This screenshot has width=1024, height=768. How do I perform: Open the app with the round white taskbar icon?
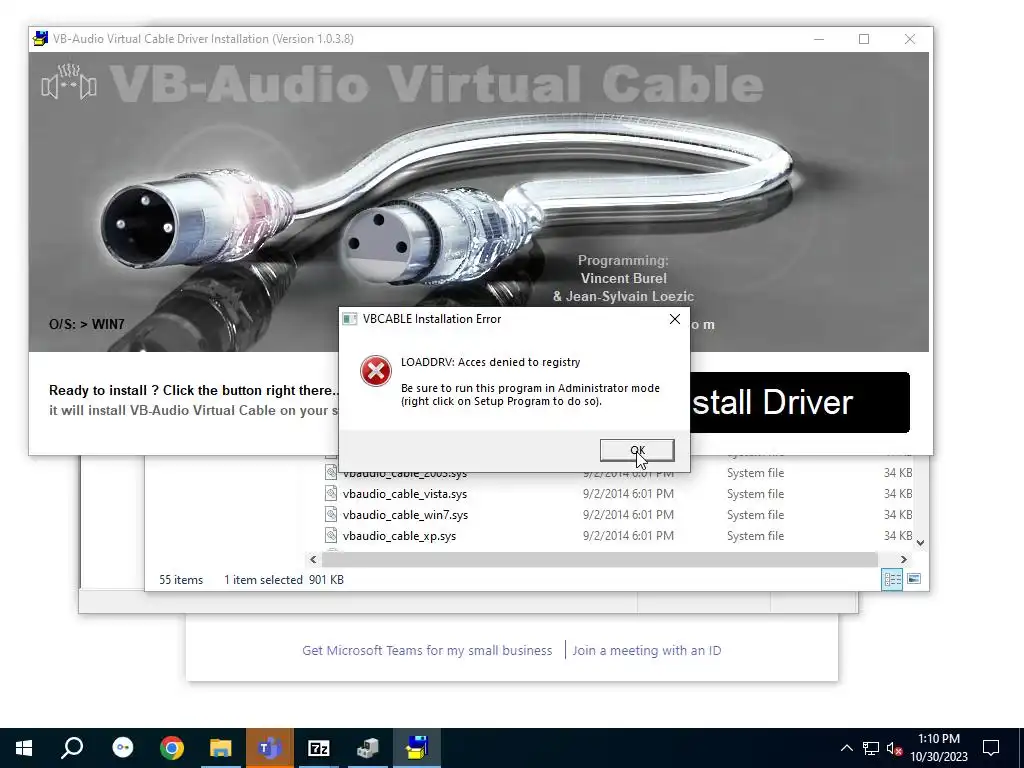[x=122, y=748]
